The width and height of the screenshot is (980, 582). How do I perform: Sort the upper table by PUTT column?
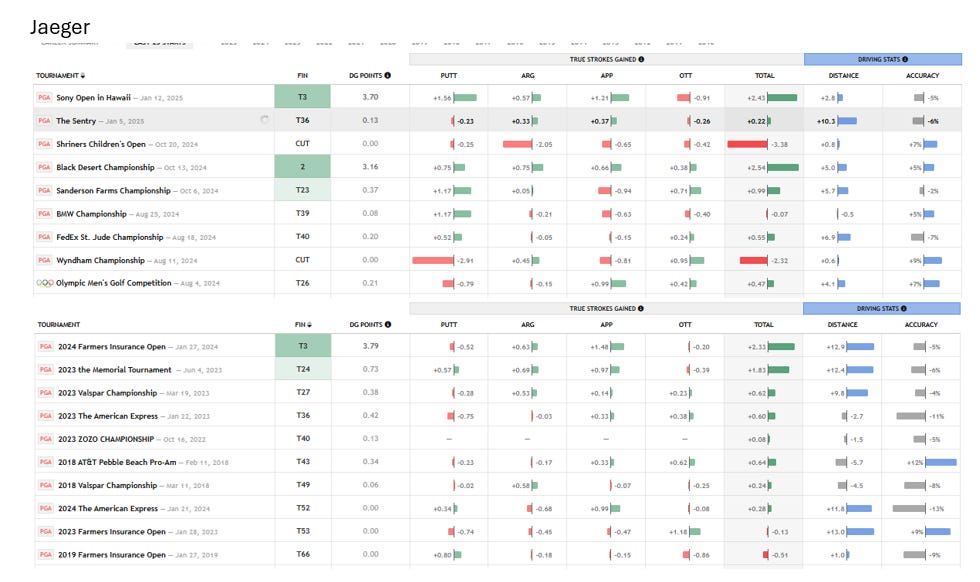tap(449, 75)
